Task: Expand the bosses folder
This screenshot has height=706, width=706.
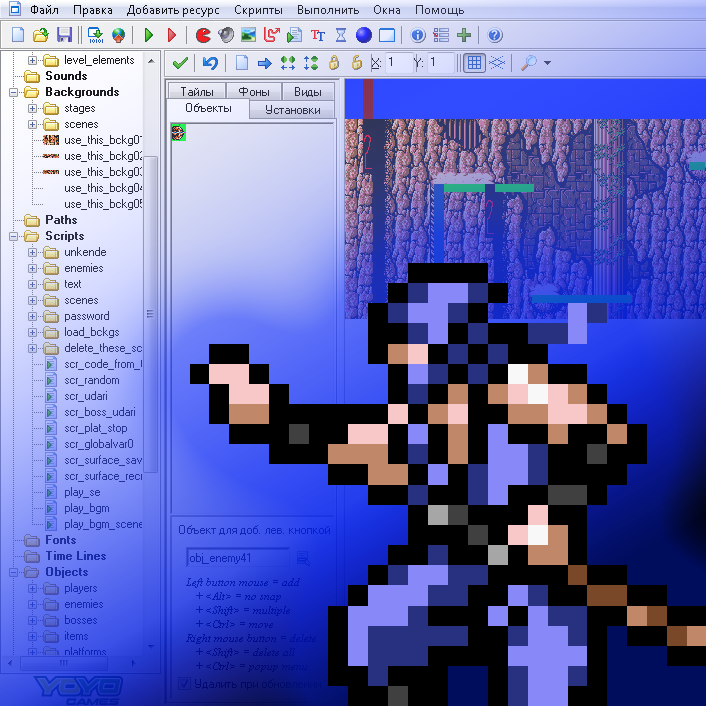Action: (32, 620)
